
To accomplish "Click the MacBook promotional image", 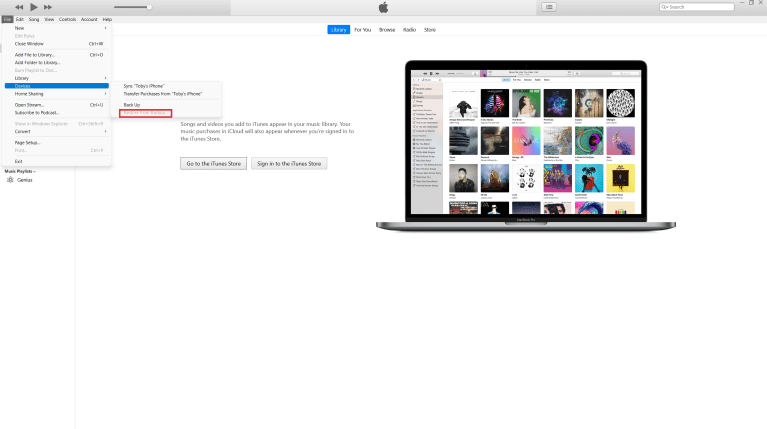I will pos(526,145).
